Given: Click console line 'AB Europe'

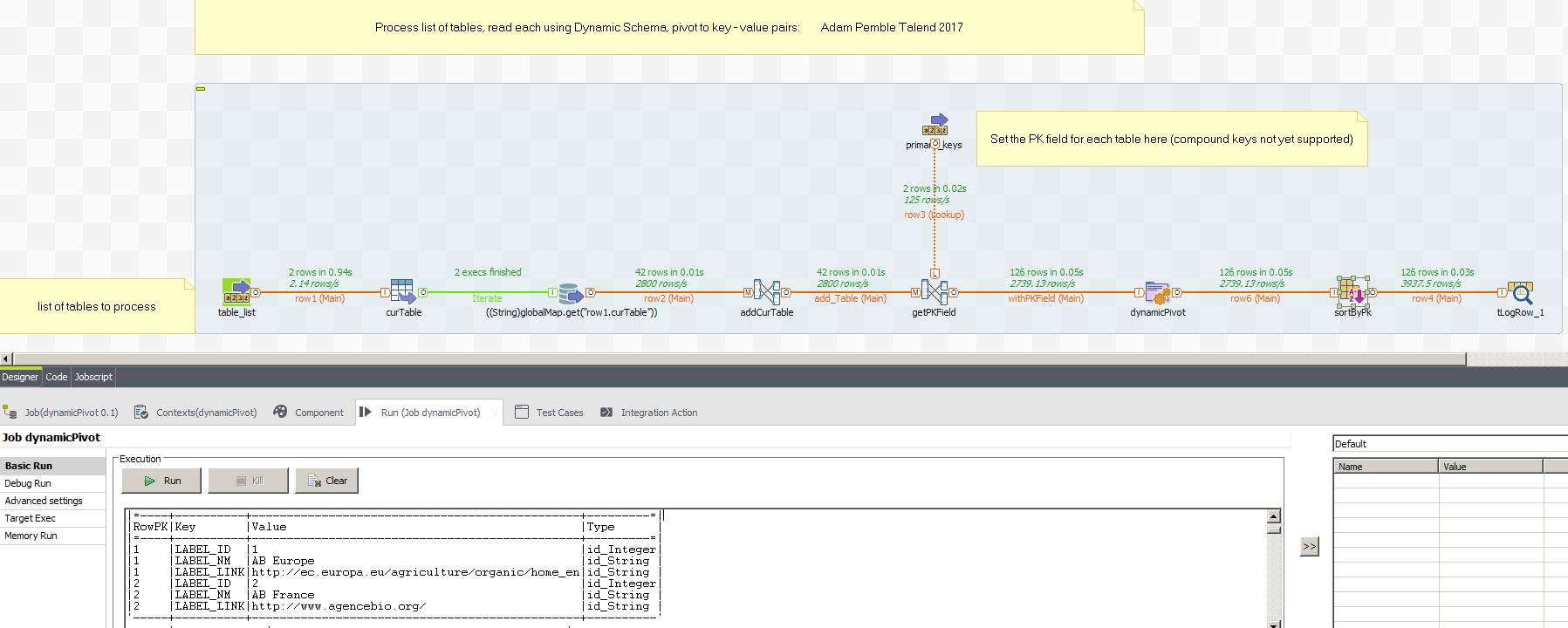Looking at the screenshot, I should click(283, 561).
